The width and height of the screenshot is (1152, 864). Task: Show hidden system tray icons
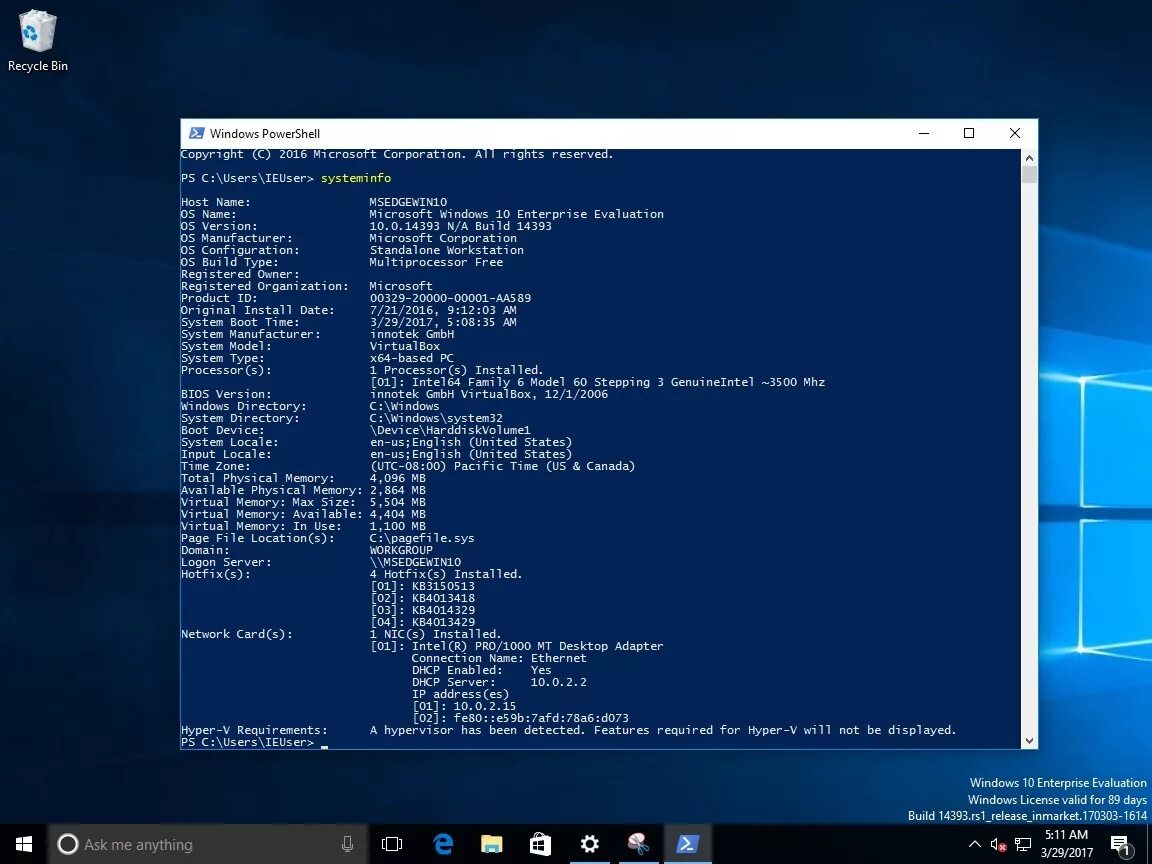coord(974,844)
